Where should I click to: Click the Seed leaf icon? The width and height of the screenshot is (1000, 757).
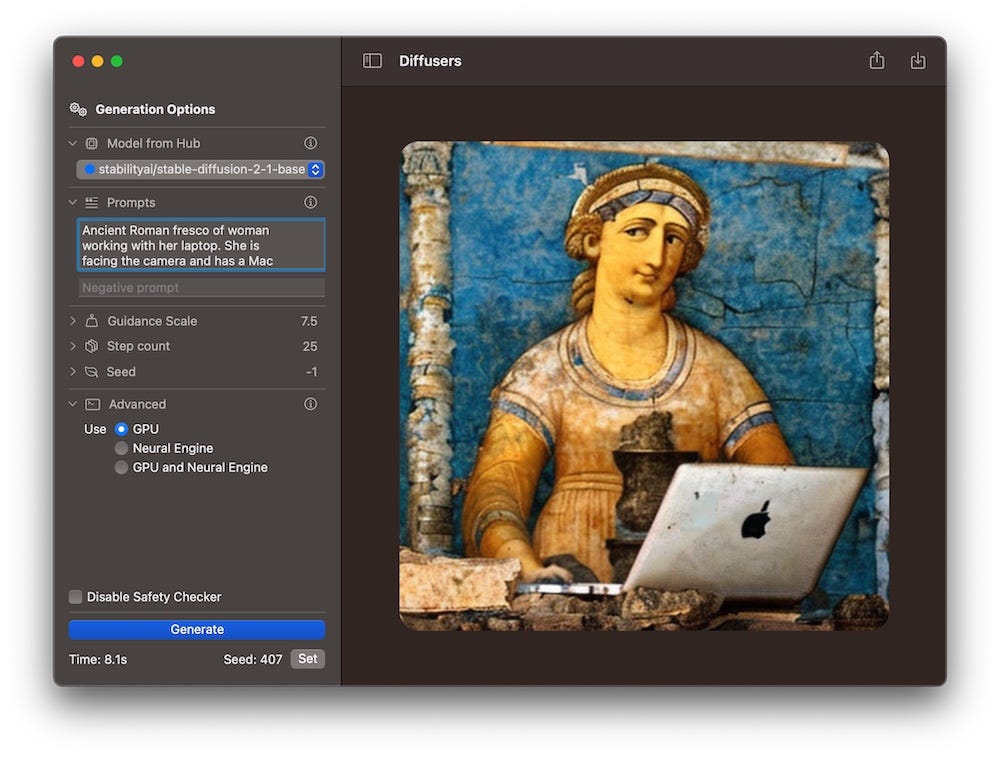(91, 371)
